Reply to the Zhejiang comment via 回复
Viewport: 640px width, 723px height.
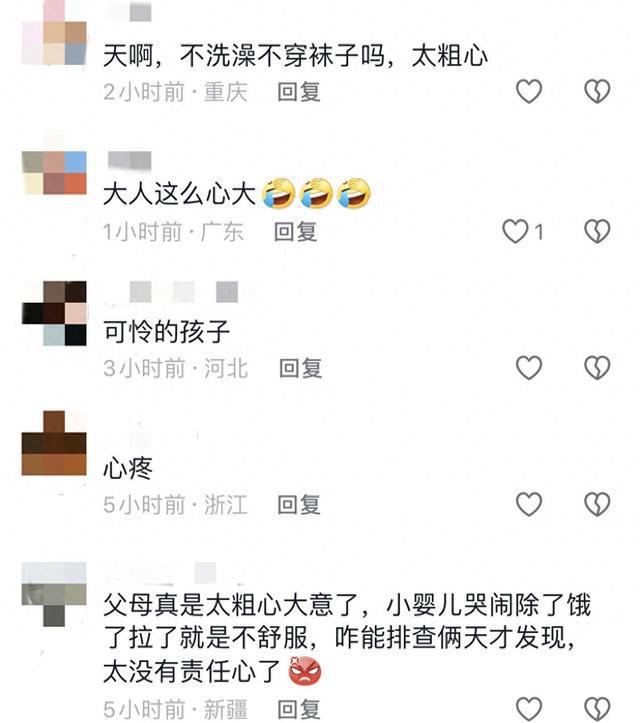point(299,504)
